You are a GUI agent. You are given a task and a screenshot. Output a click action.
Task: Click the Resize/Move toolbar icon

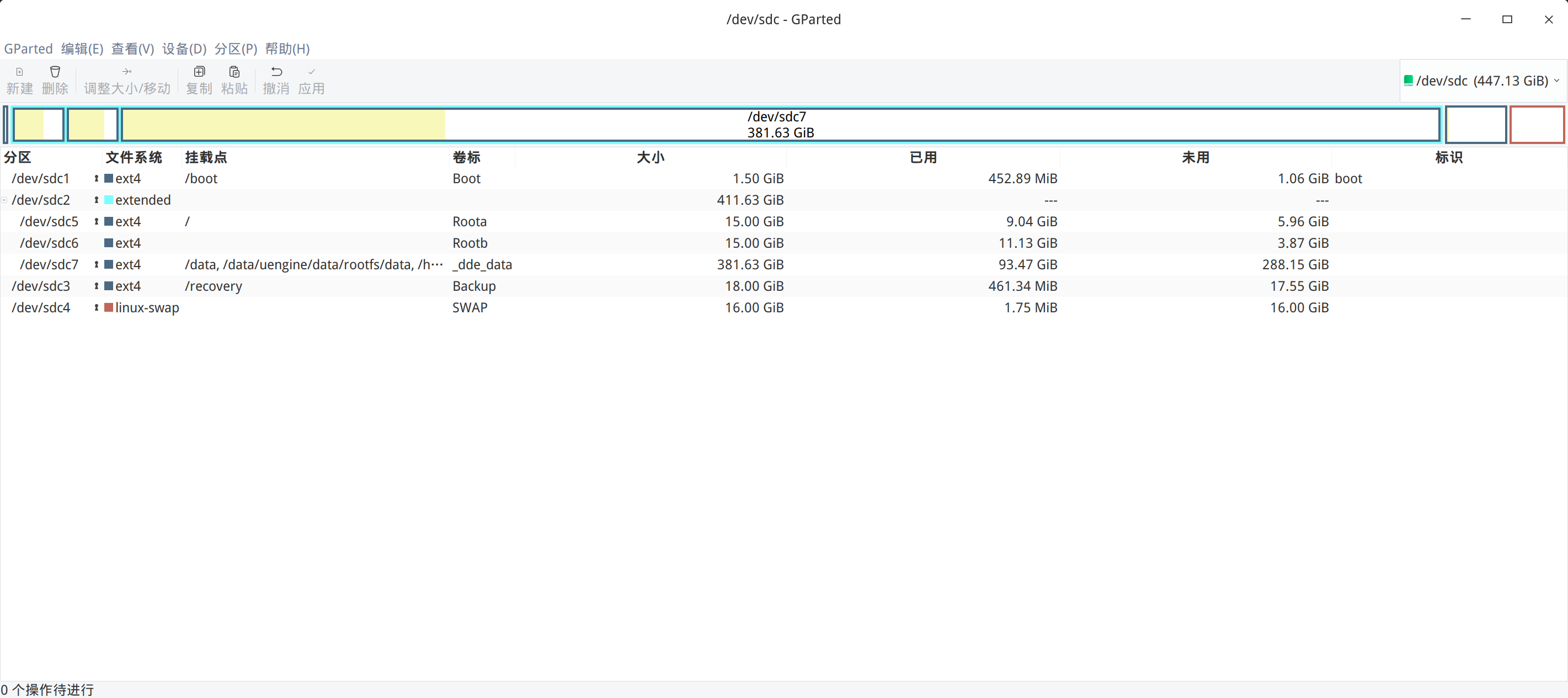[126, 72]
